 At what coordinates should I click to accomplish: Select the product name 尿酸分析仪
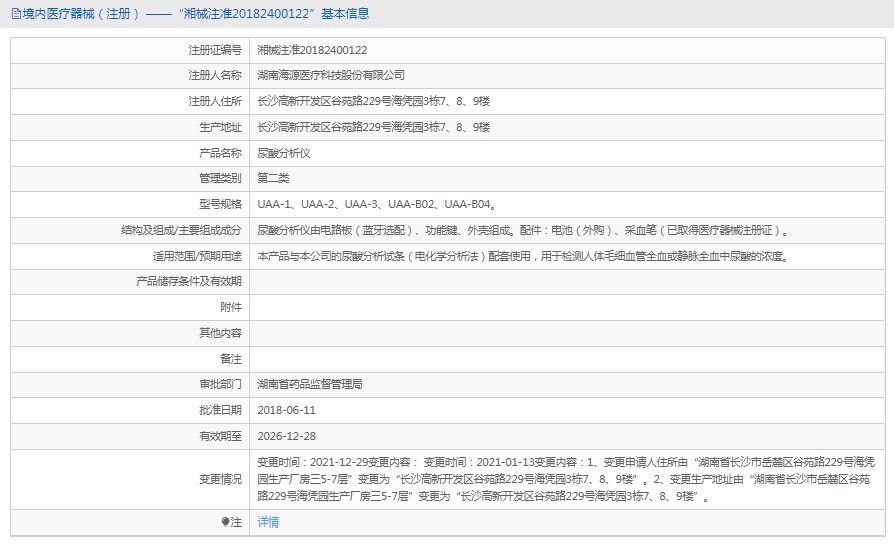click(283, 153)
